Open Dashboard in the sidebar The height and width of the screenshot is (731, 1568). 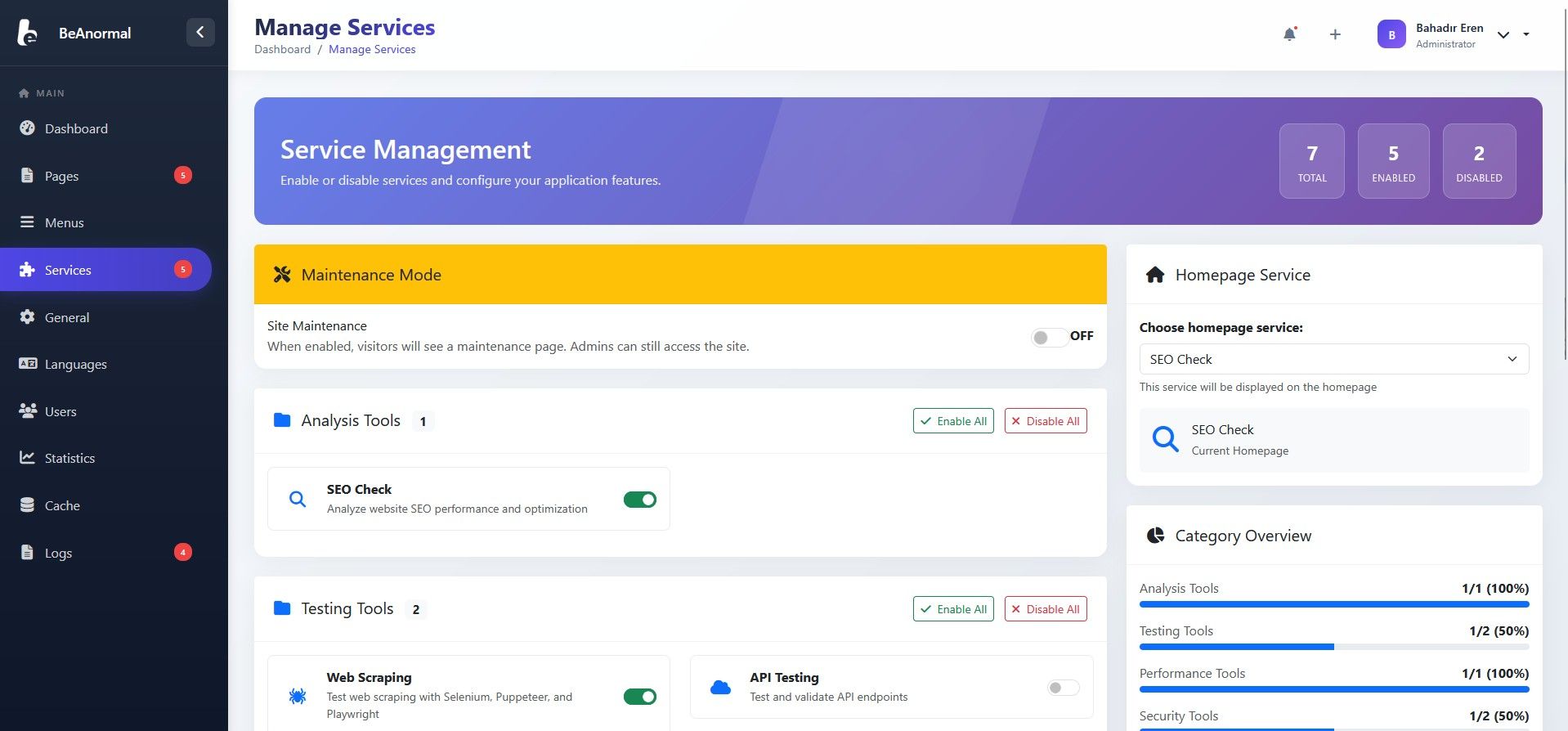106,128
